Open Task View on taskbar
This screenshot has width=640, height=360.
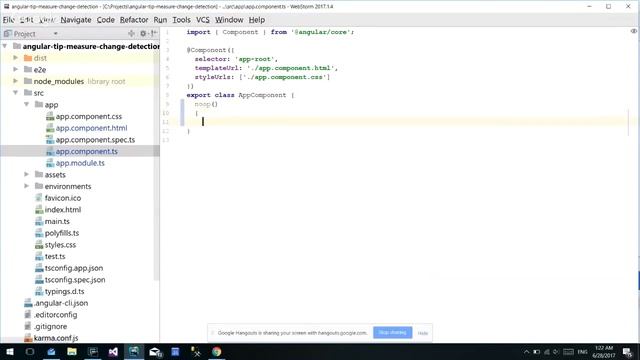(x=30, y=352)
